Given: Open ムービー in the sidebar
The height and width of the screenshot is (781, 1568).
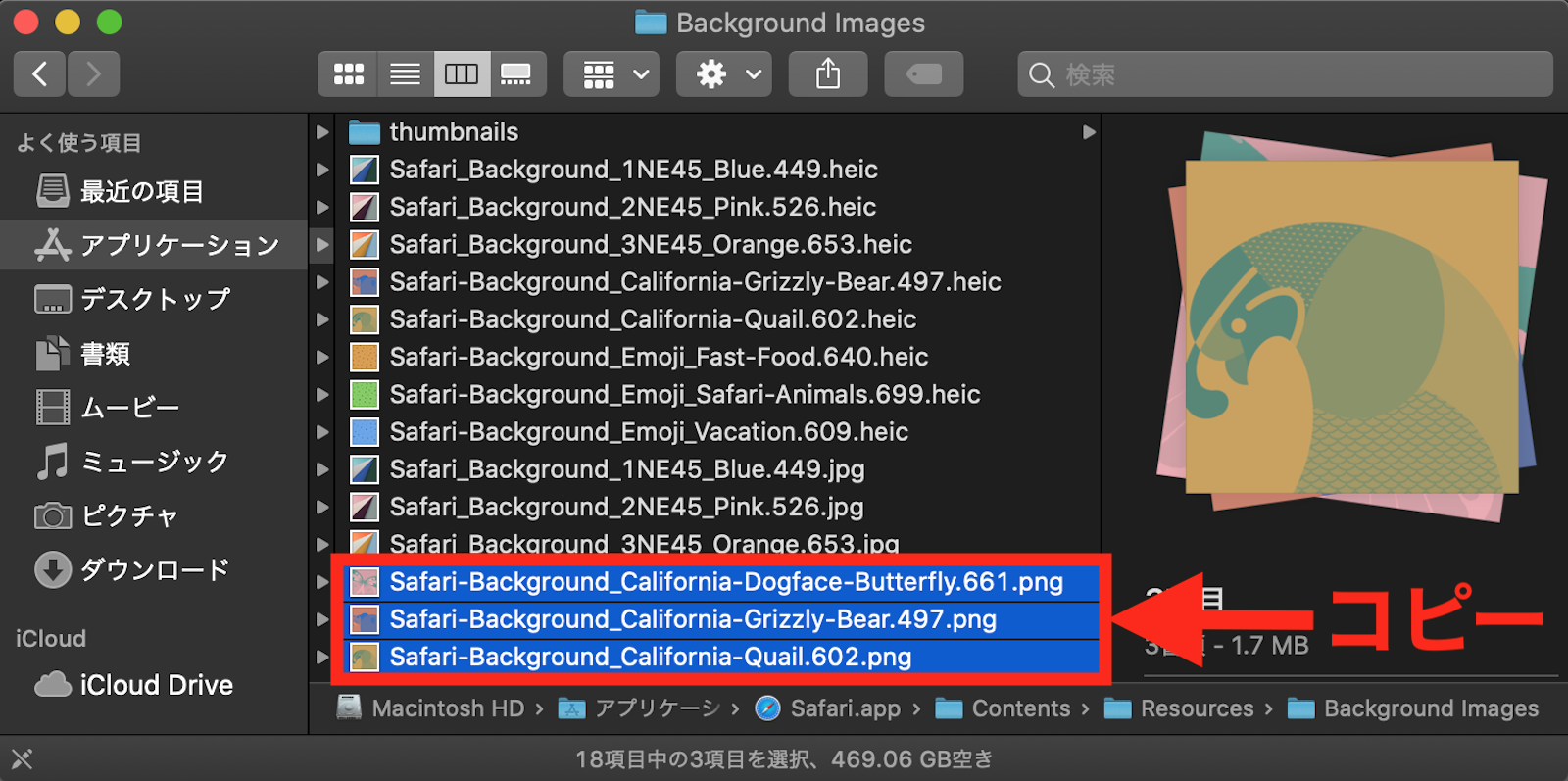Looking at the screenshot, I should [154, 407].
